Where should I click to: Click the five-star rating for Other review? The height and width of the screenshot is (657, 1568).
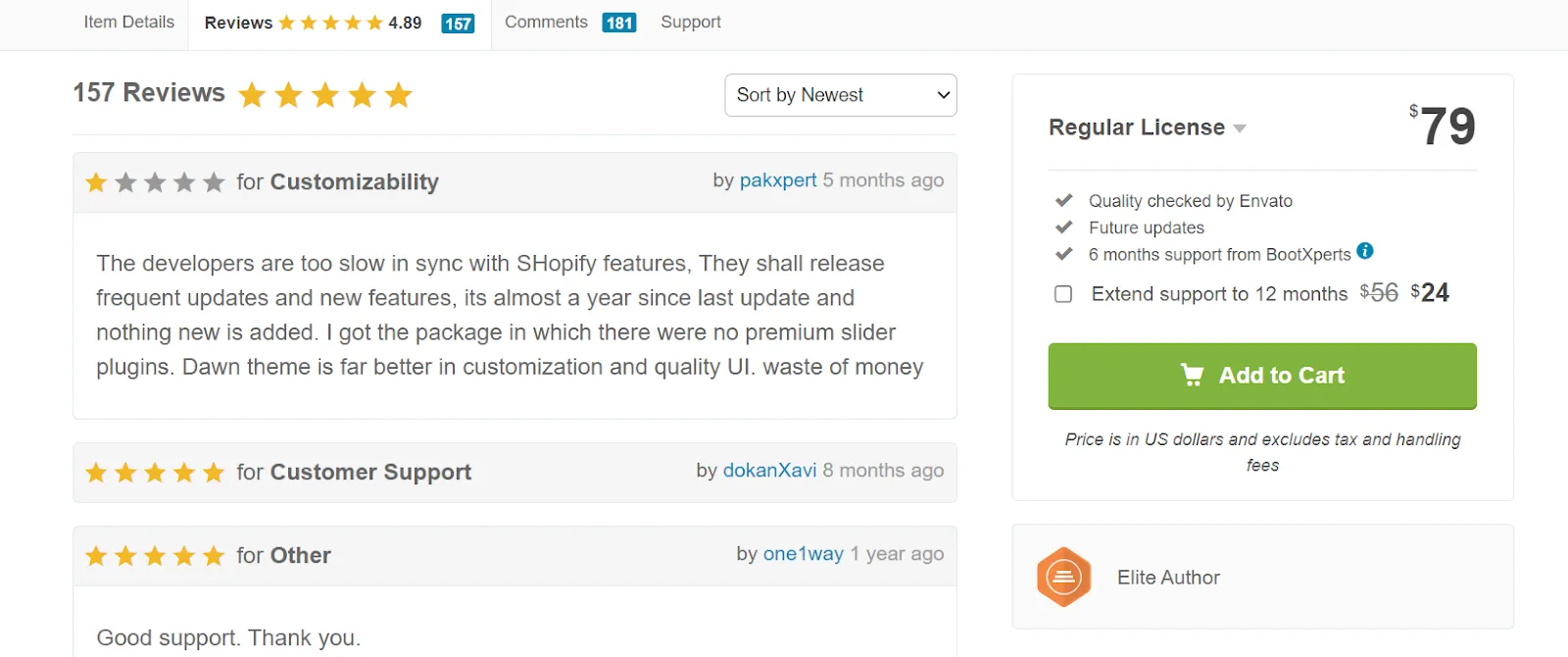(x=155, y=556)
